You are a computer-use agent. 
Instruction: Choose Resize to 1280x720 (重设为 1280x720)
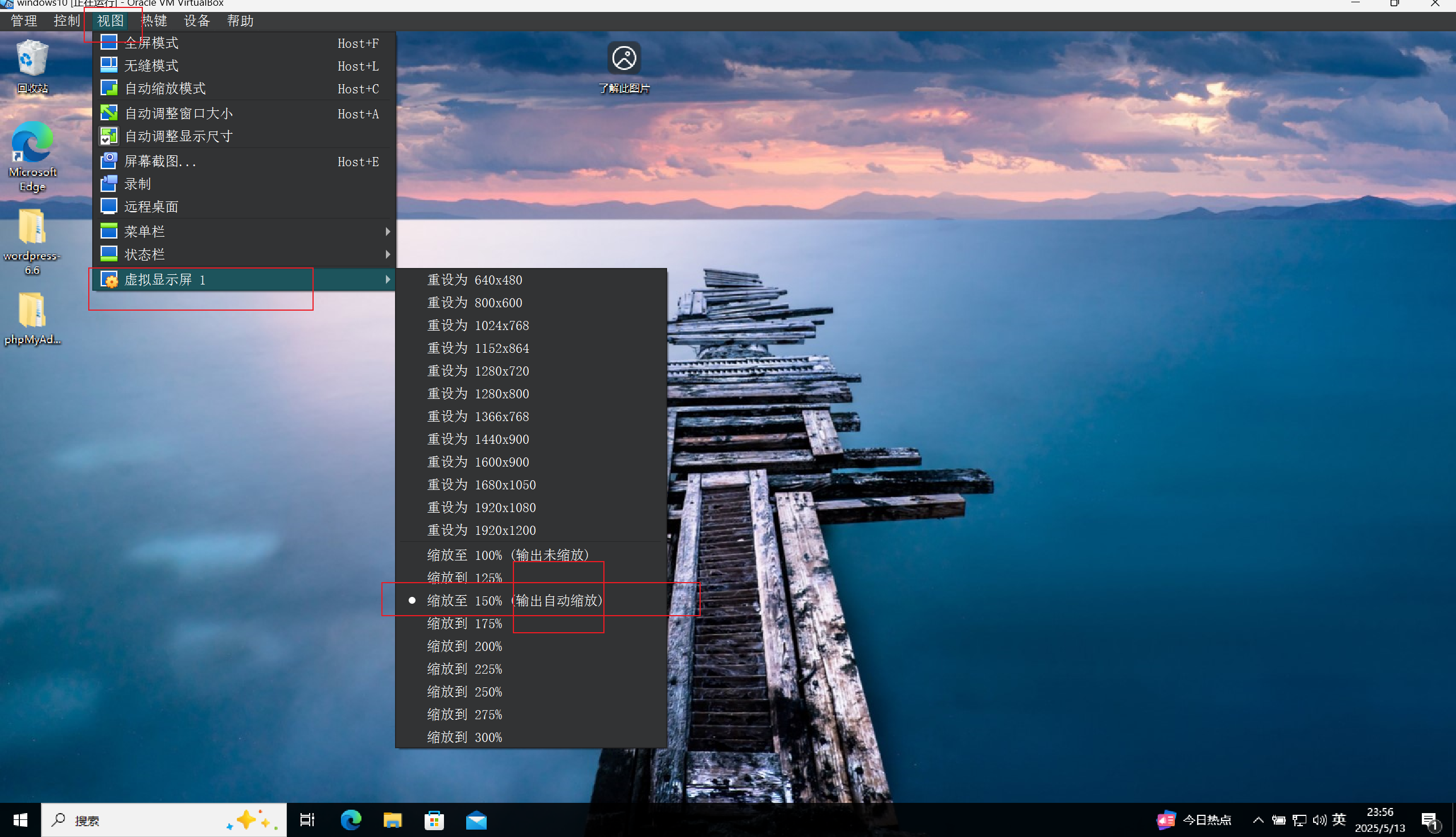pos(478,371)
